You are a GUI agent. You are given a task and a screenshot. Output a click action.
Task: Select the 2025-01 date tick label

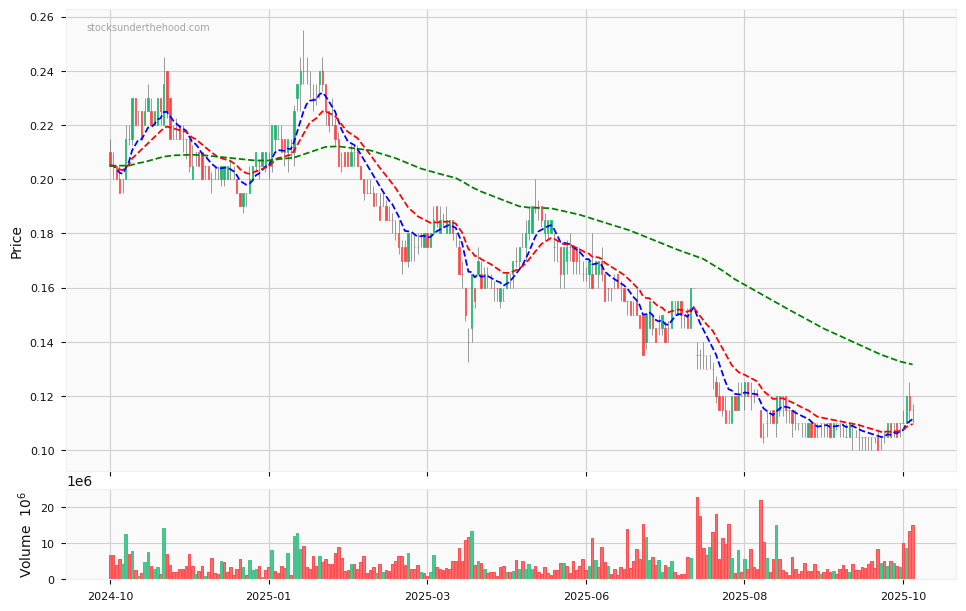pos(268,597)
